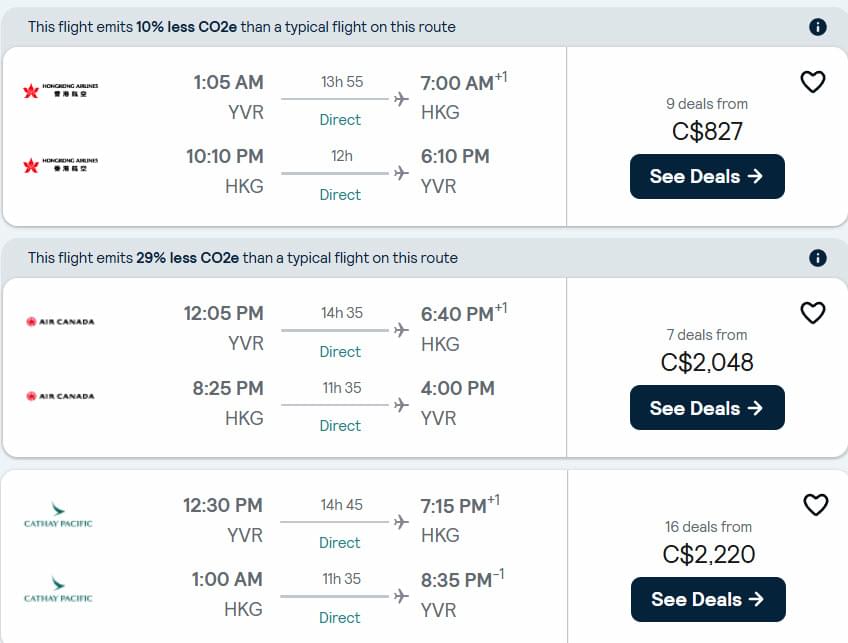The height and width of the screenshot is (643, 848).
Task: See Deals for the C$2,220 Cathay Pacific flight
Action: point(708,599)
